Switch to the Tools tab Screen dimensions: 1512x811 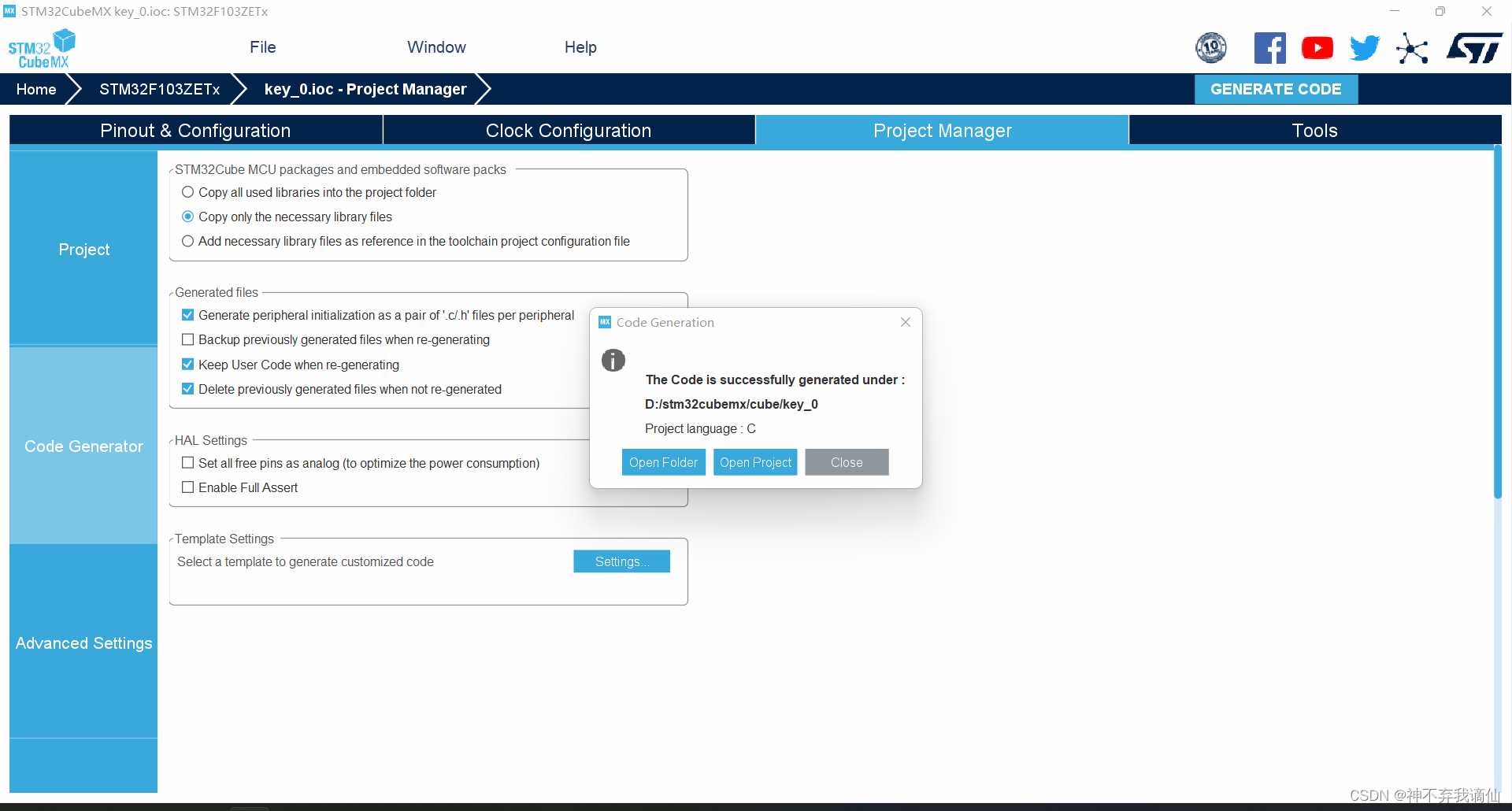(x=1314, y=131)
